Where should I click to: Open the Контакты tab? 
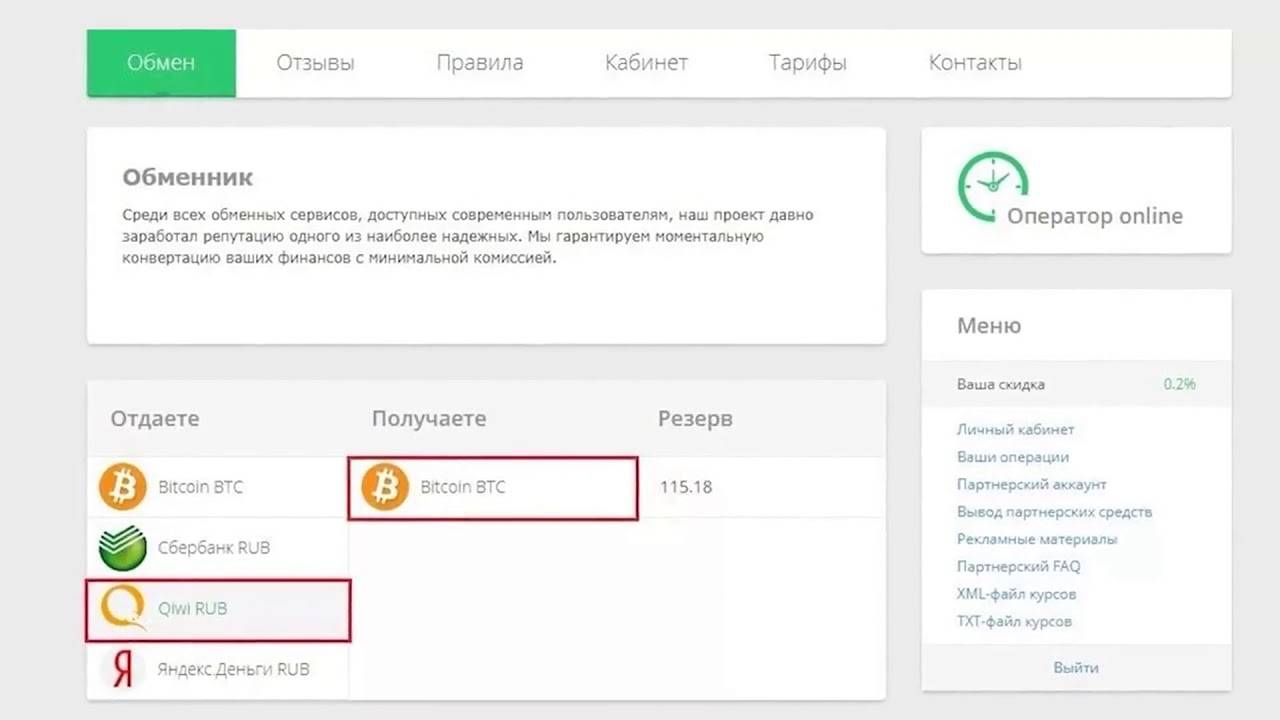975,63
